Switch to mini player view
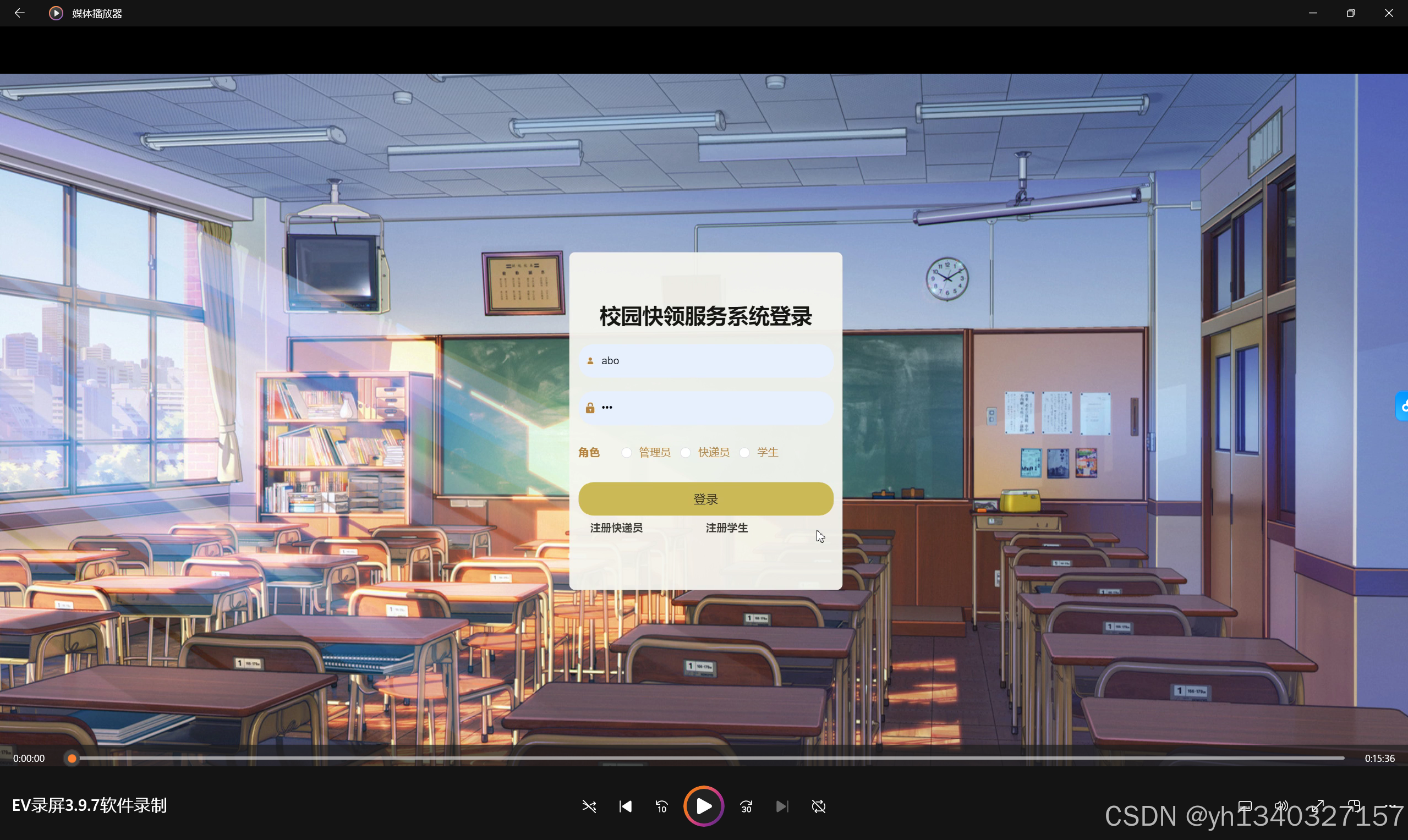 tap(1354, 806)
